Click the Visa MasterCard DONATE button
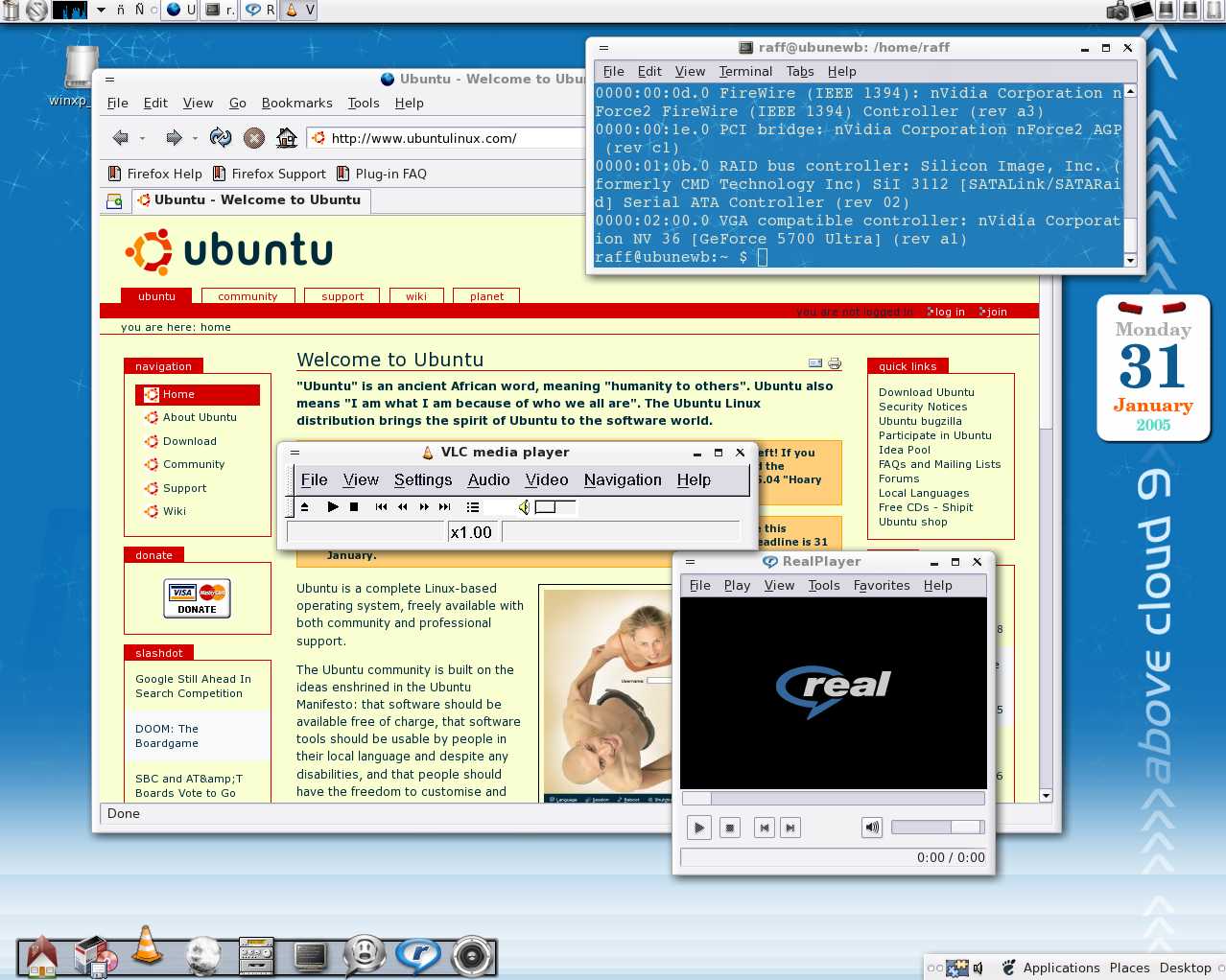 [198, 598]
